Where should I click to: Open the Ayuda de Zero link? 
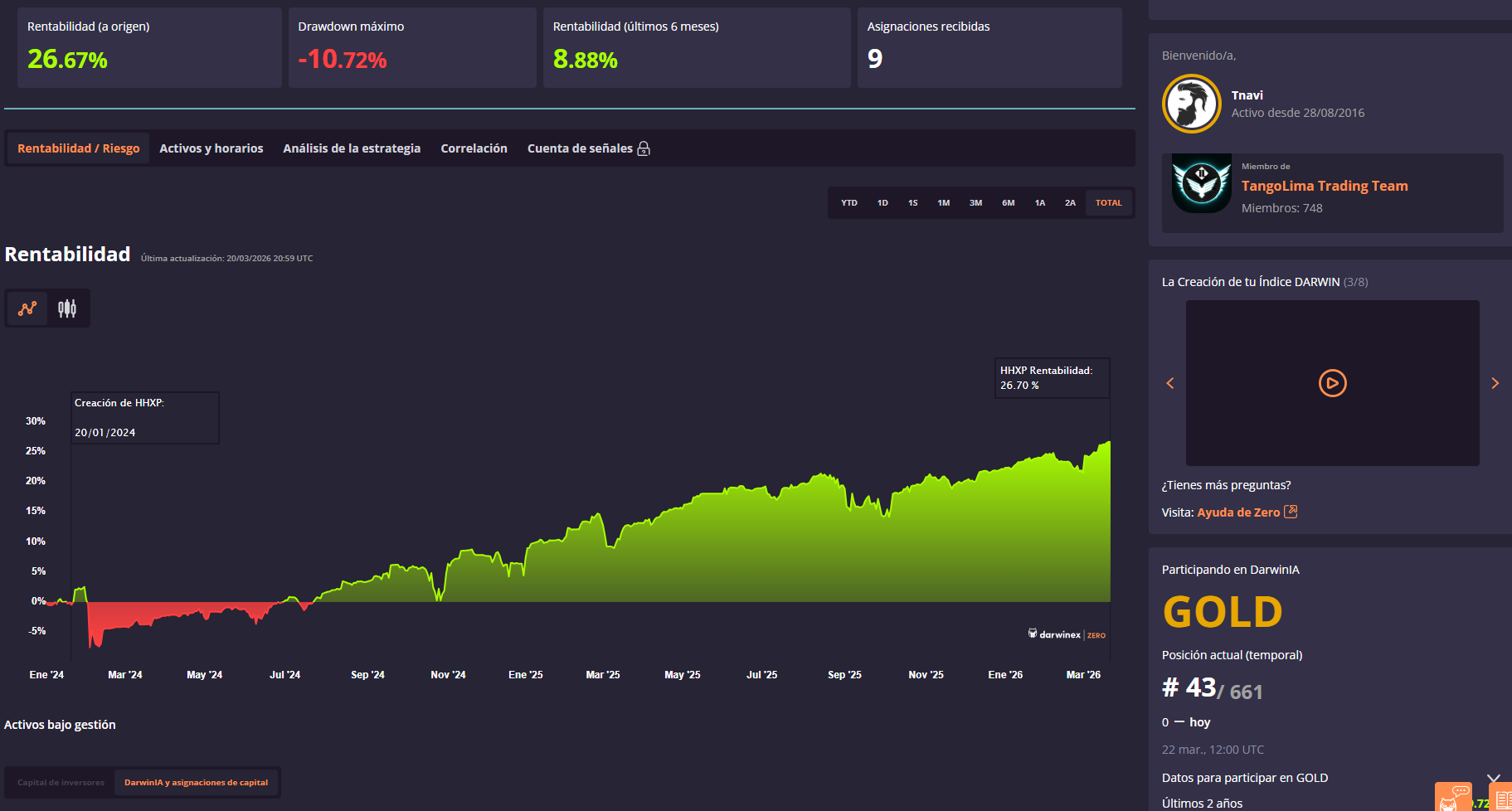coord(1238,512)
